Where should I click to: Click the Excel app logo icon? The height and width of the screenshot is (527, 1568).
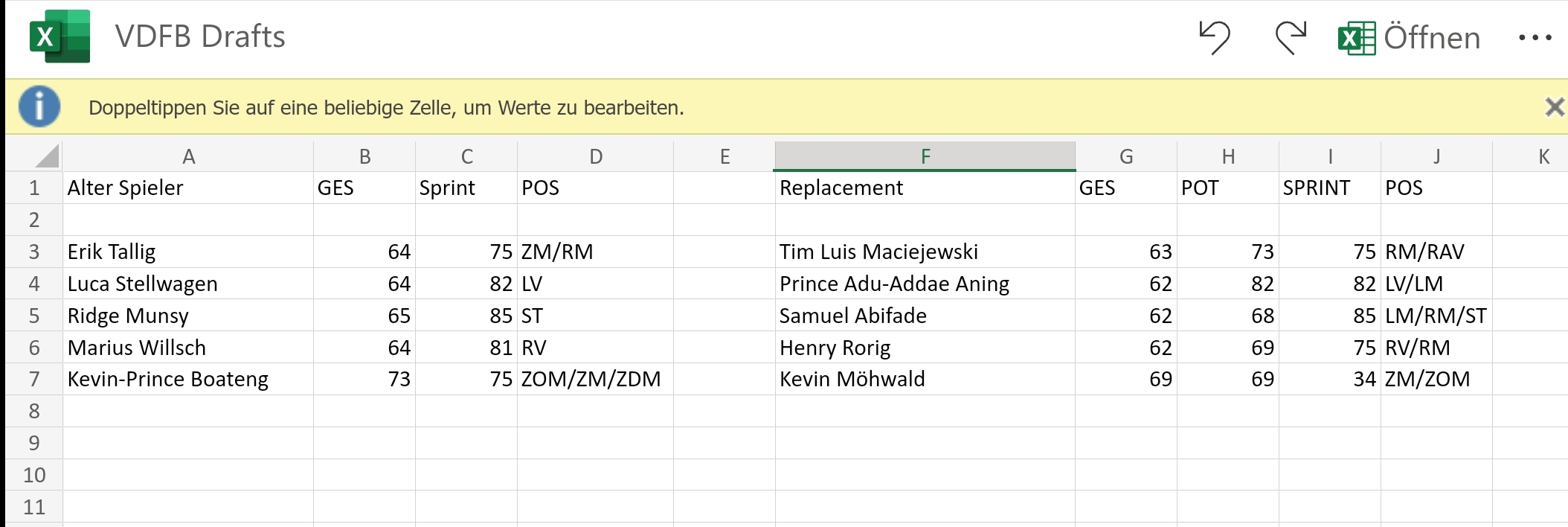(x=60, y=36)
